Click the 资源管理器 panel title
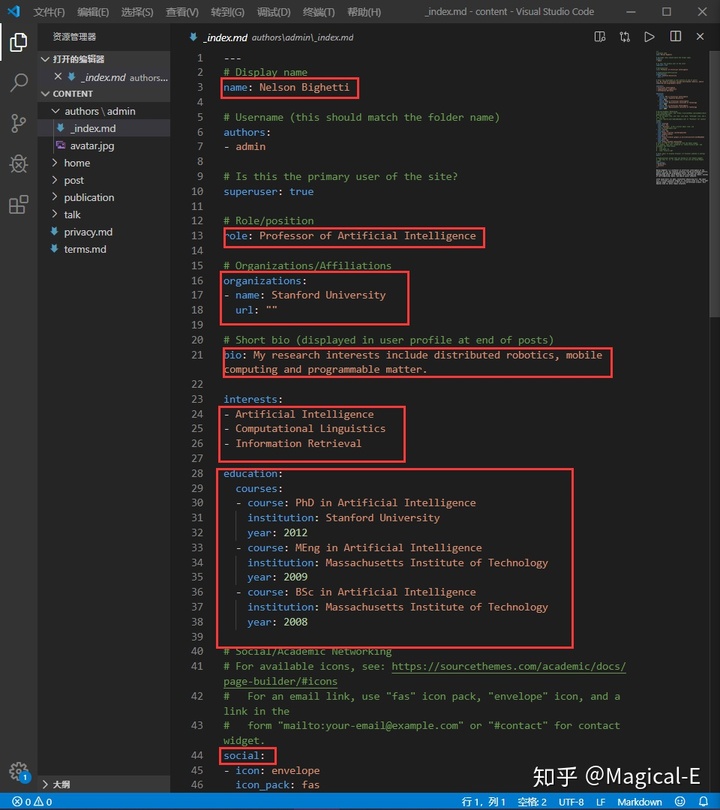Viewport: 720px width, 810px height. click(x=74, y=37)
